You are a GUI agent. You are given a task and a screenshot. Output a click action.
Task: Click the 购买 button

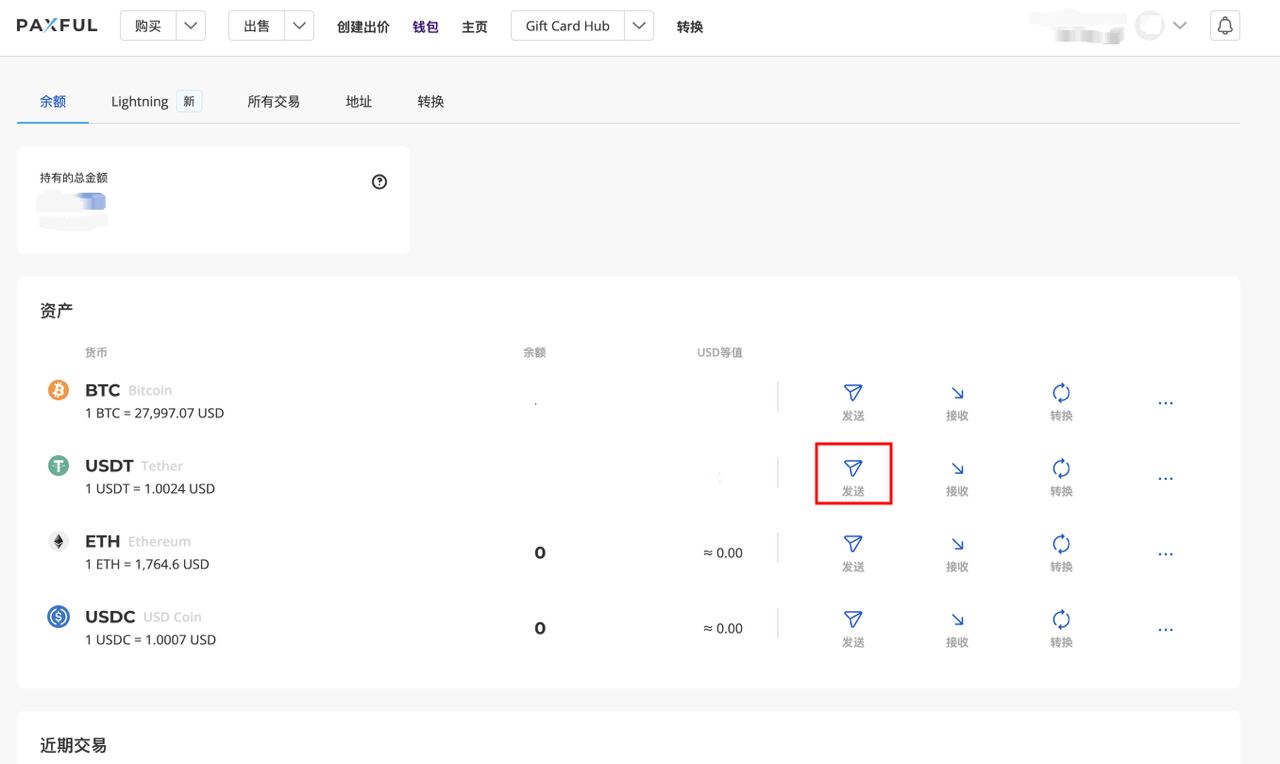point(148,26)
